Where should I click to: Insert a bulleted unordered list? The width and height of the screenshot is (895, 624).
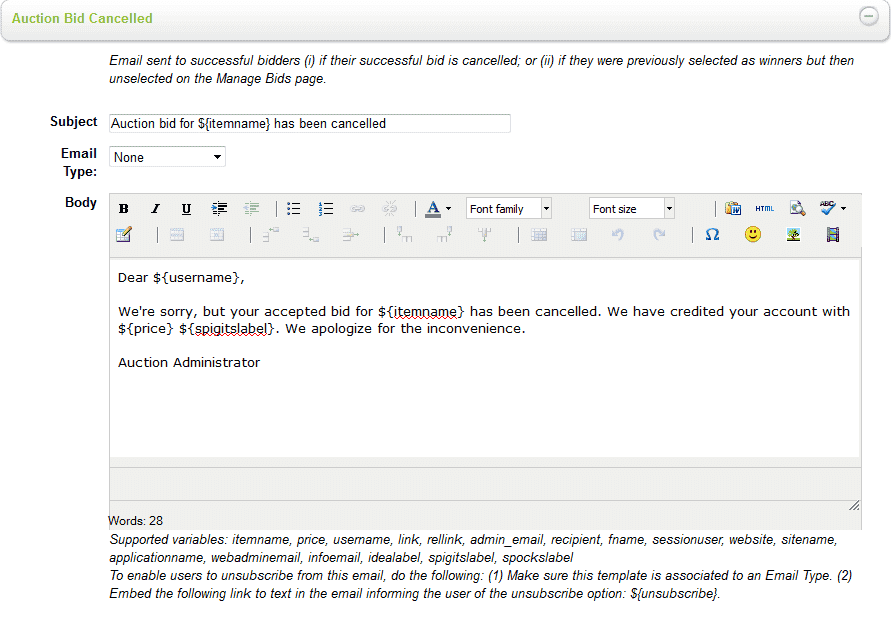pyautogui.click(x=294, y=209)
